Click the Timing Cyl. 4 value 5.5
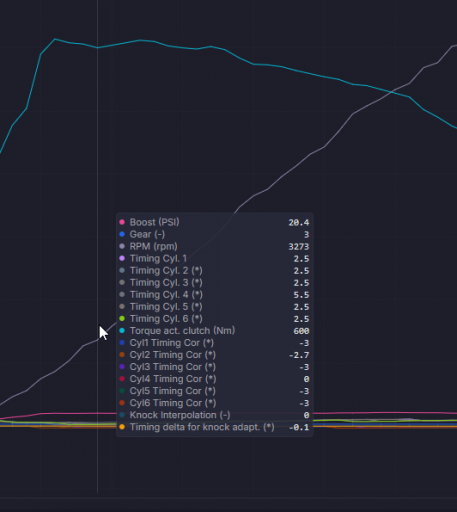457x512 pixels. (x=301, y=295)
